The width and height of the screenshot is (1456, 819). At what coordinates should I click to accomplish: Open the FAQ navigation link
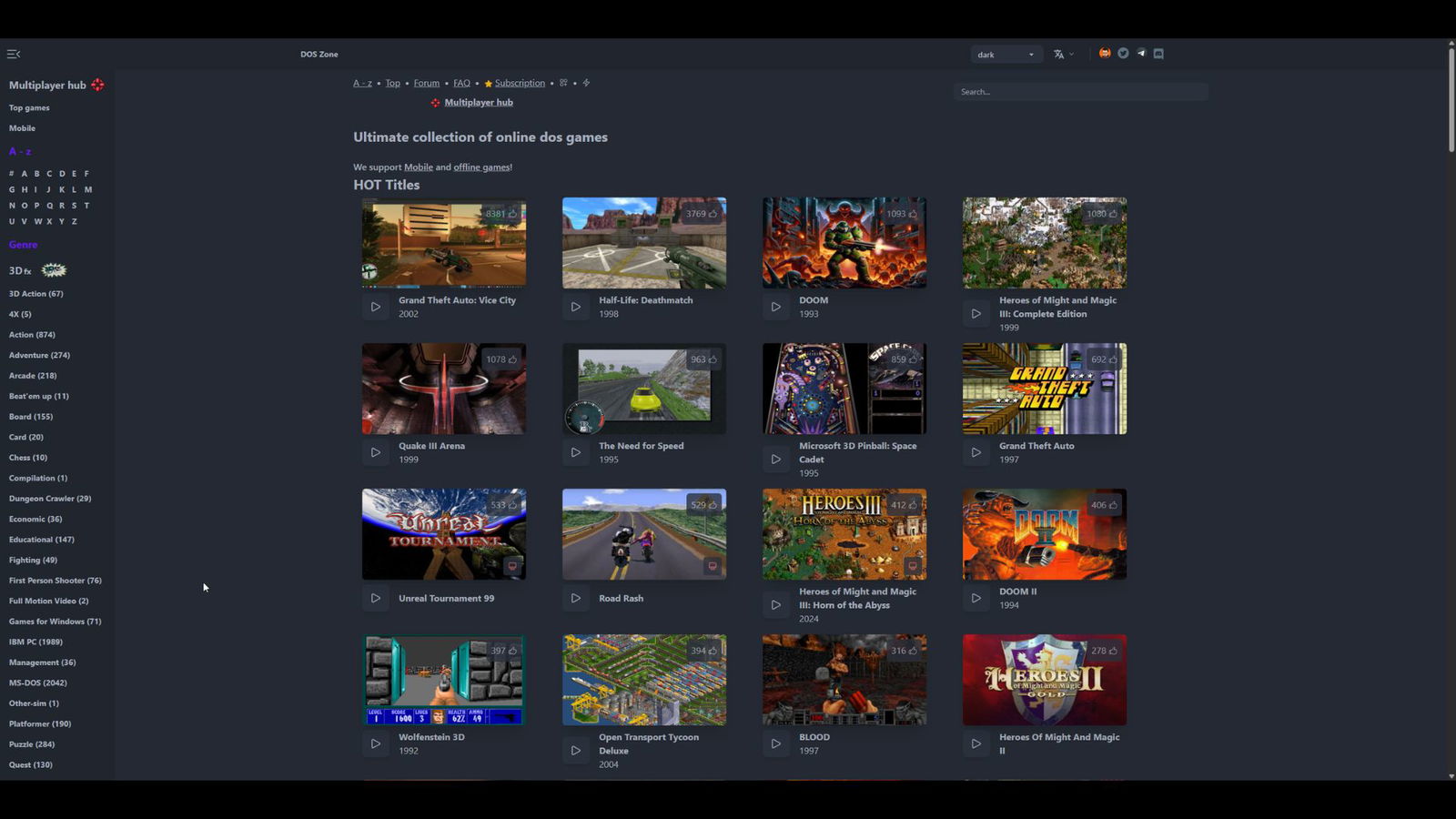click(461, 83)
